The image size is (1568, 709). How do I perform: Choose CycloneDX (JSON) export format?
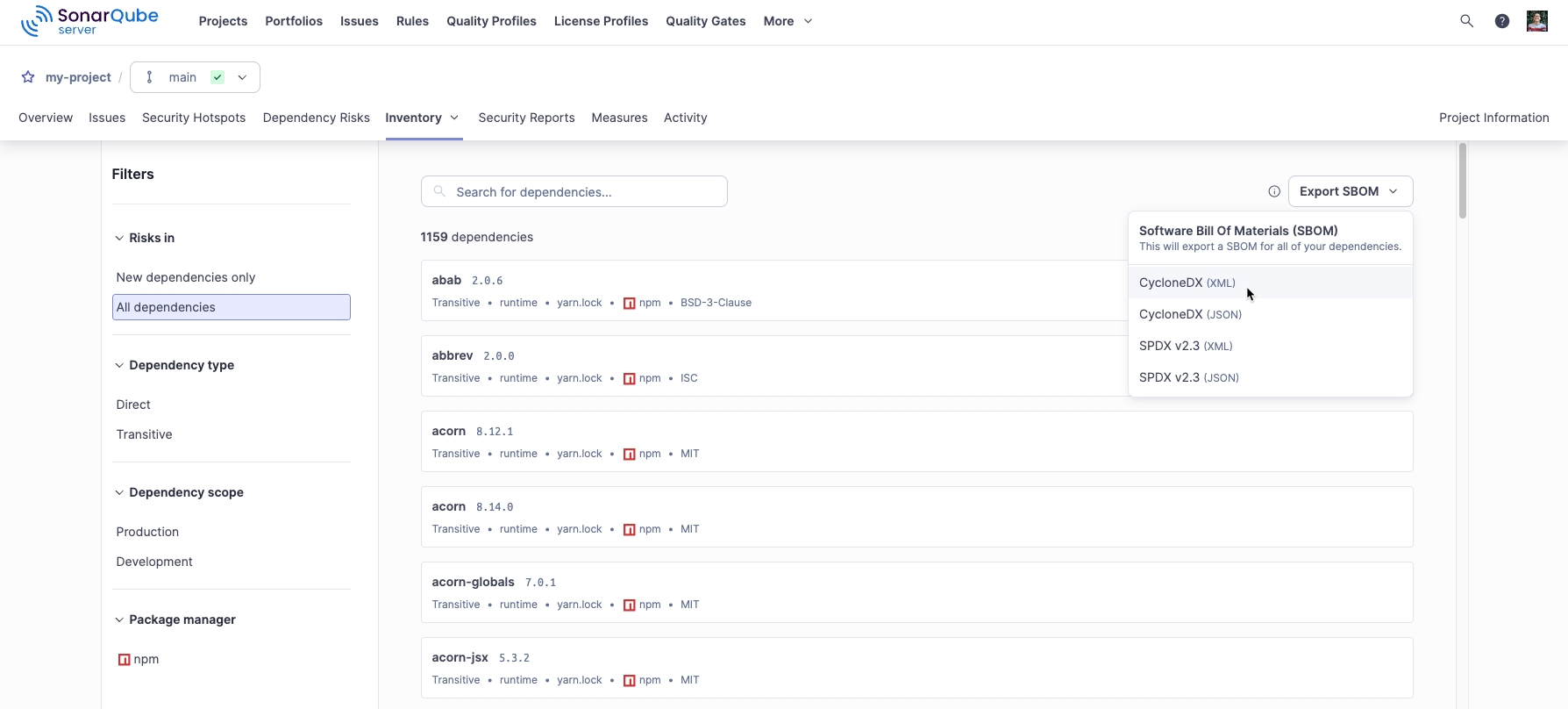point(1189,314)
